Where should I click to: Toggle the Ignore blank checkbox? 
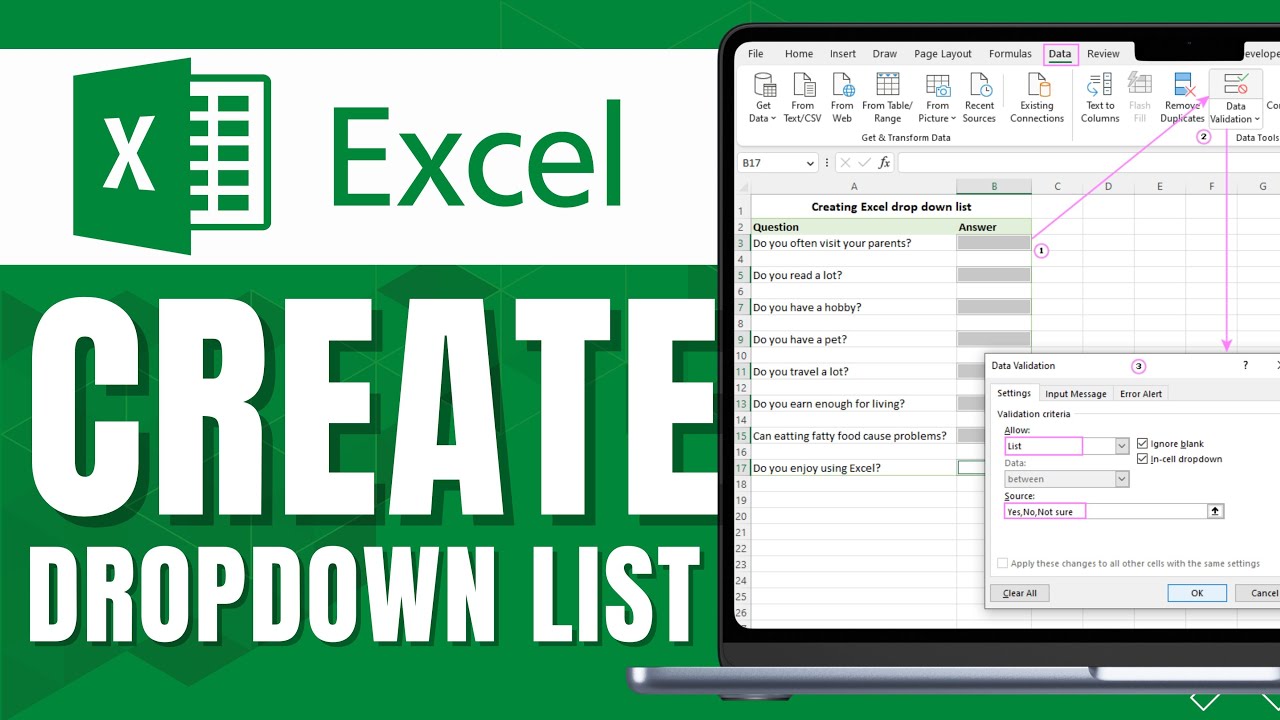(1143, 444)
